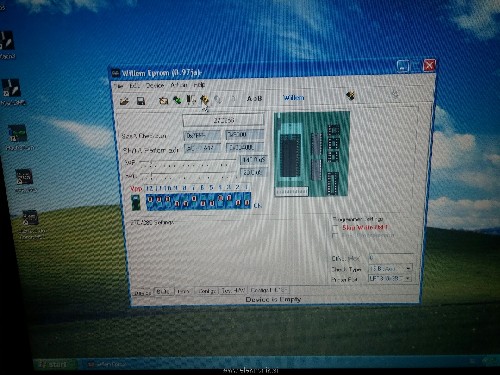Click the Config tab at bottom

207,291
